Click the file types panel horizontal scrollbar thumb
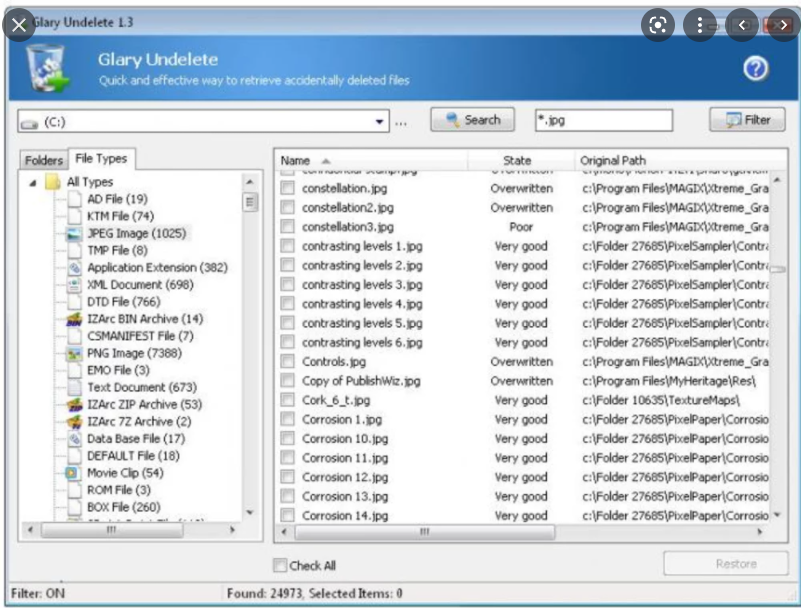The width and height of the screenshot is (801, 608). click(112, 530)
